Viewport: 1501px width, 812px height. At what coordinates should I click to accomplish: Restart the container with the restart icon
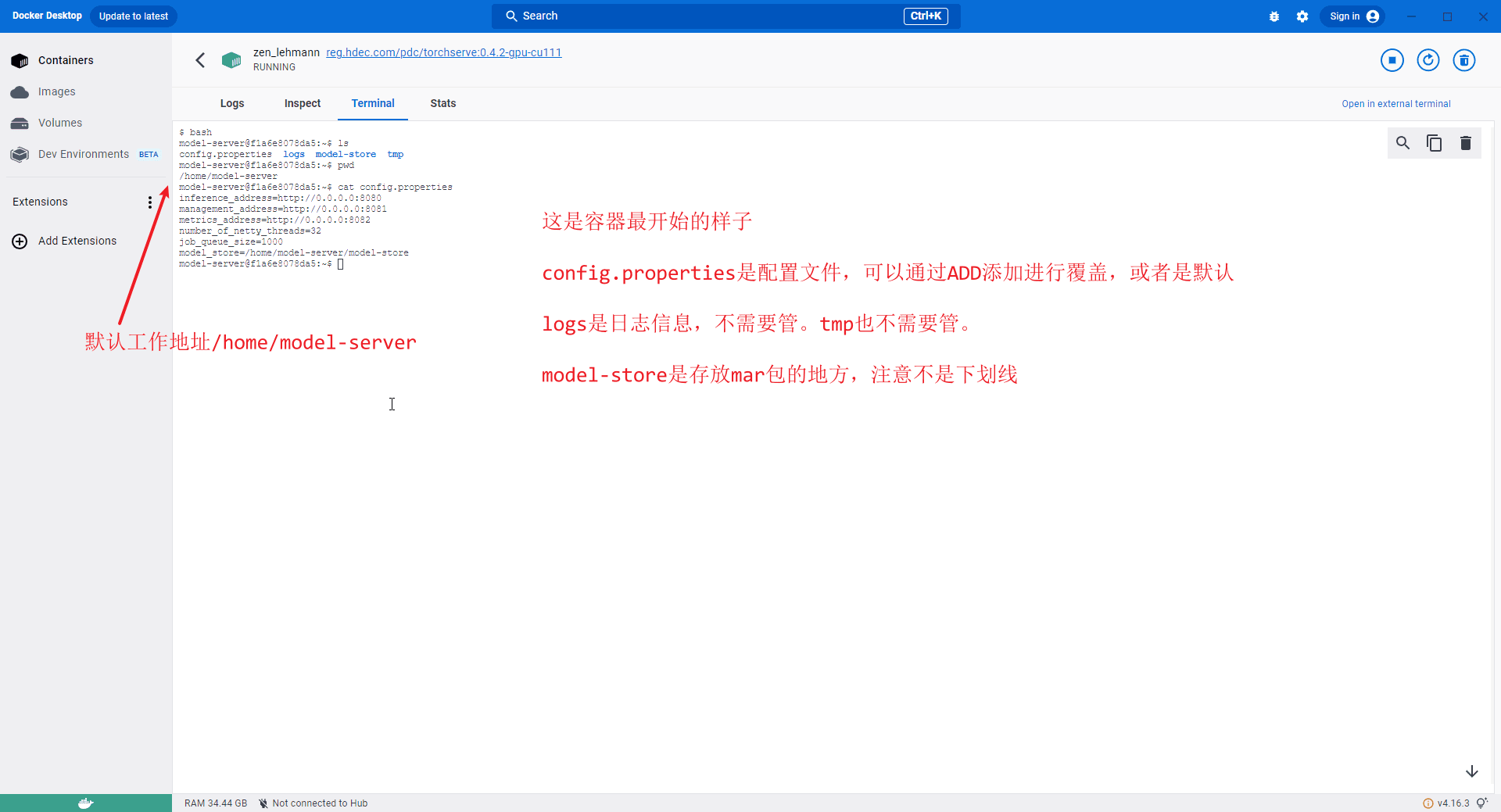1428,60
